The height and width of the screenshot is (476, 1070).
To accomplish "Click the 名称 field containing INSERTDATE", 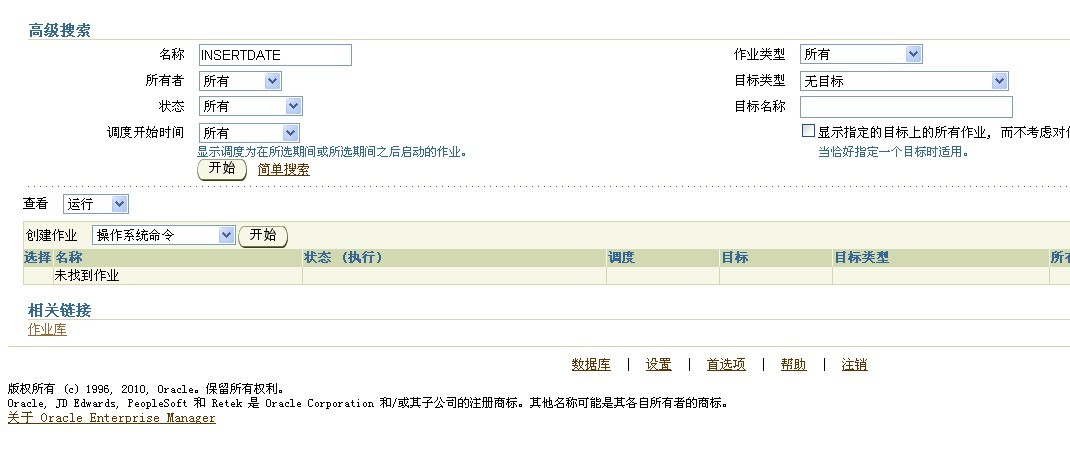I will pyautogui.click(x=275, y=55).
